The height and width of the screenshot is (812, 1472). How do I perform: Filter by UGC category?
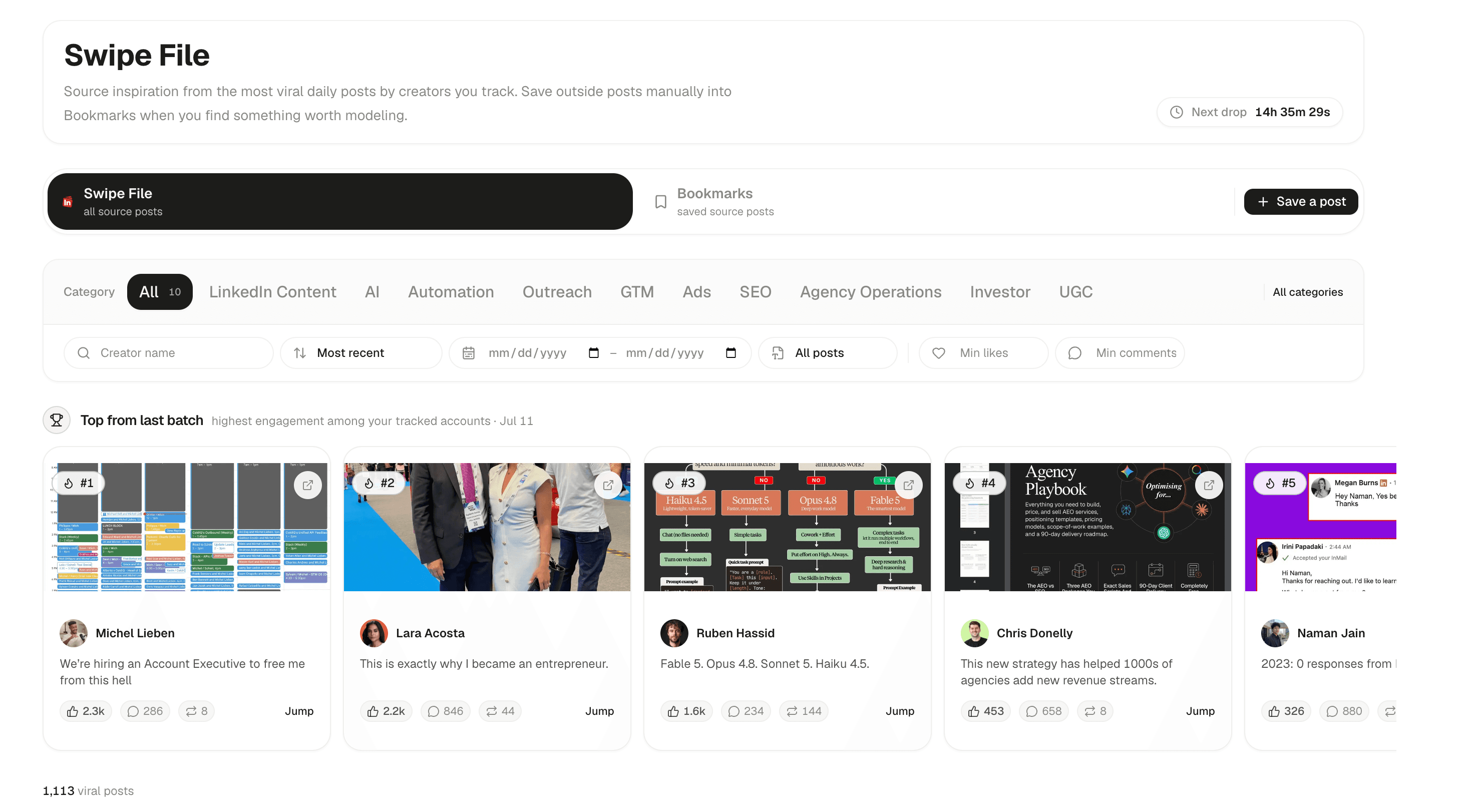pos(1075,292)
